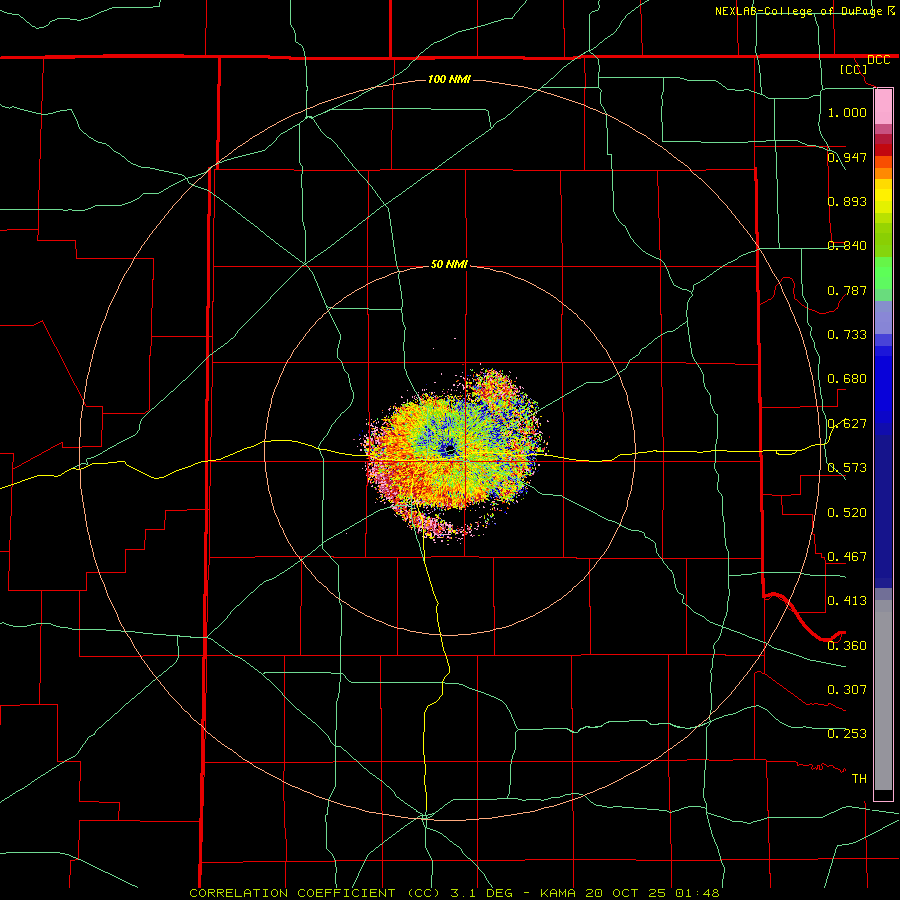Click the 0.733 legend value

click(847, 335)
